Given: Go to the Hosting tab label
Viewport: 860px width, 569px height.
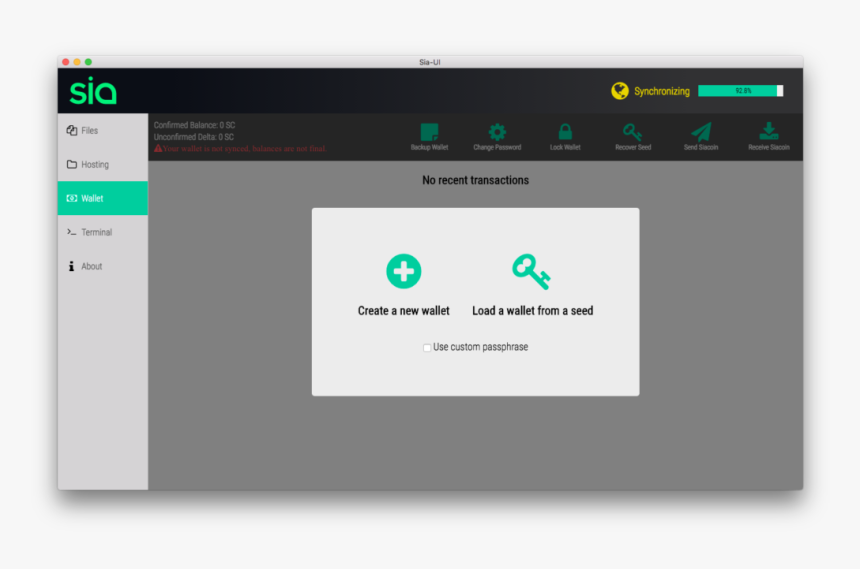Looking at the screenshot, I should 95,165.
